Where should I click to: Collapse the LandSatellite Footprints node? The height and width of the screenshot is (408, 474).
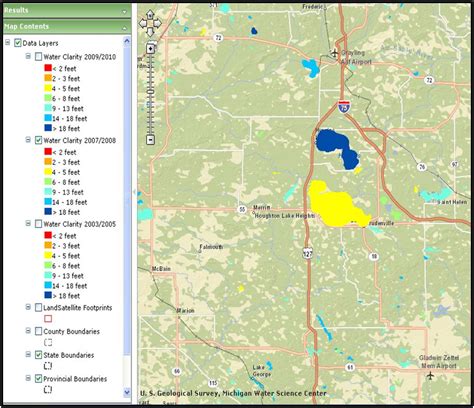point(28,307)
